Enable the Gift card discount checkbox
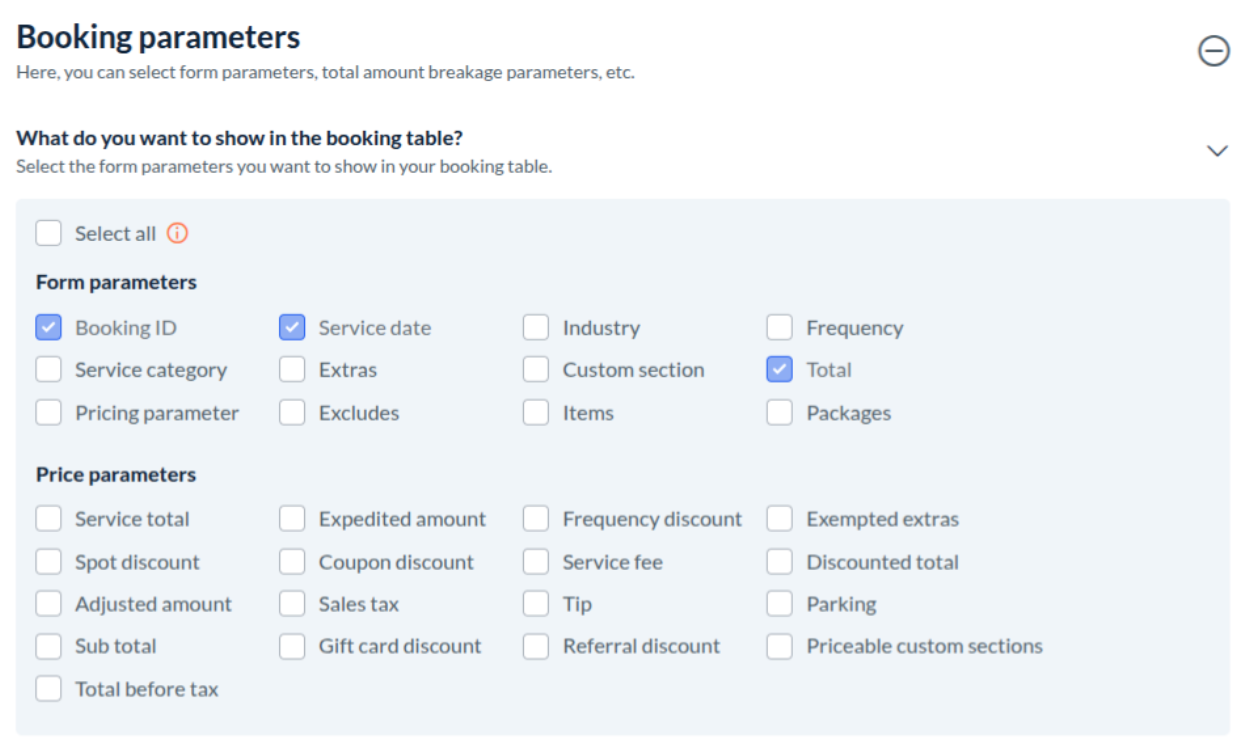This screenshot has width=1246, height=750. [292, 646]
